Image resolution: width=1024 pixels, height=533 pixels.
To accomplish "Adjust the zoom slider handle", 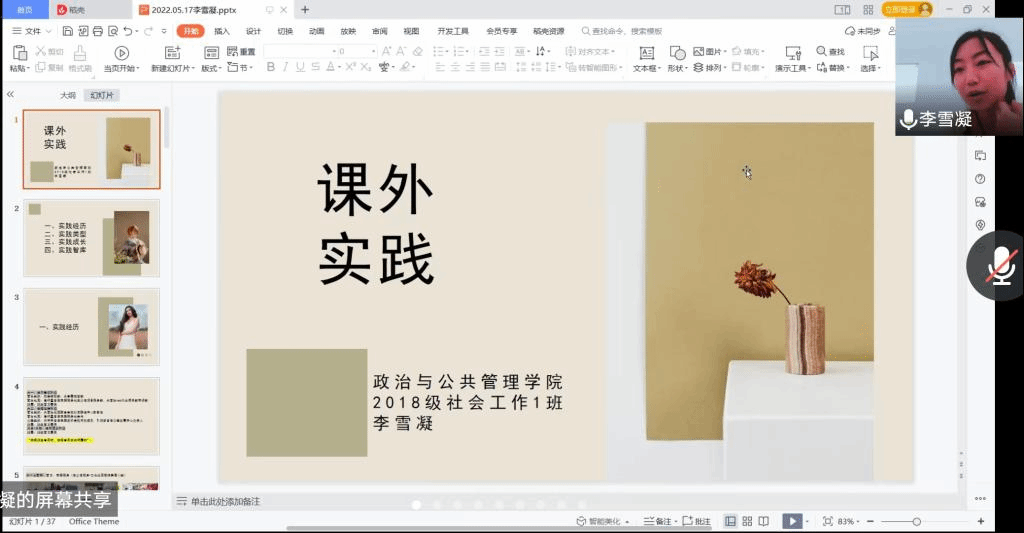I will click(916, 521).
